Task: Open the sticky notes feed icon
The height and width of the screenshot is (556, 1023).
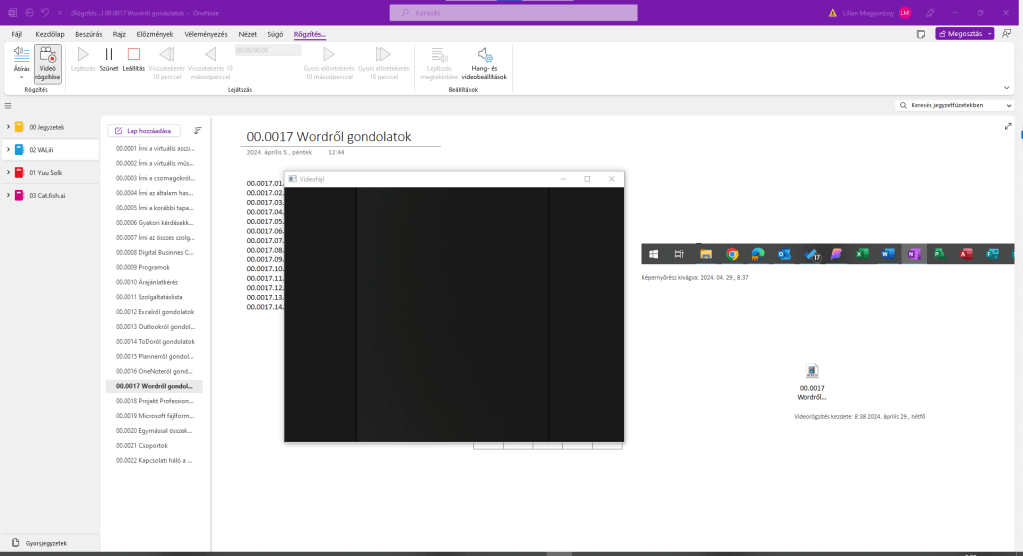Action: [920, 34]
